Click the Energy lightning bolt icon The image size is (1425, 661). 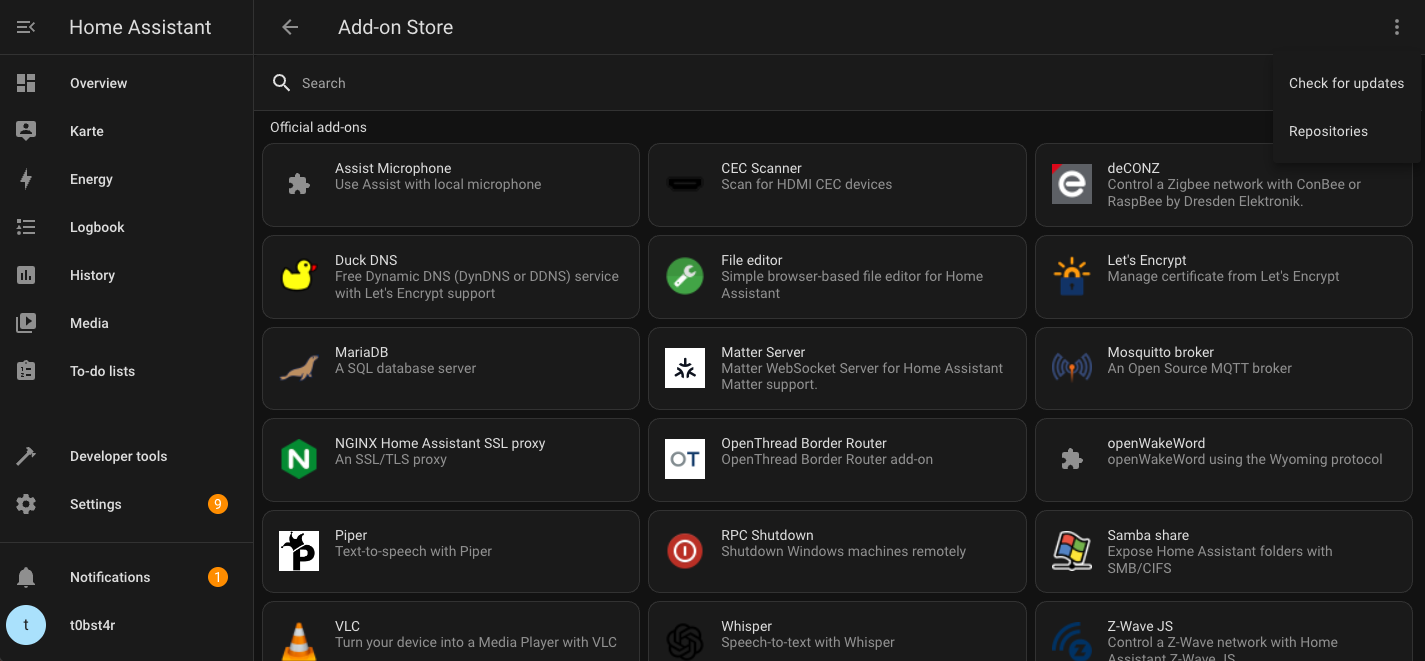click(26, 179)
